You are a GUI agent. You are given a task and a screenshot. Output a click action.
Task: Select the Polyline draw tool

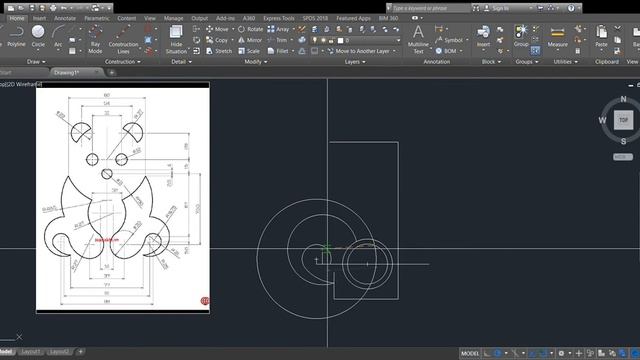pyautogui.click(x=16, y=36)
